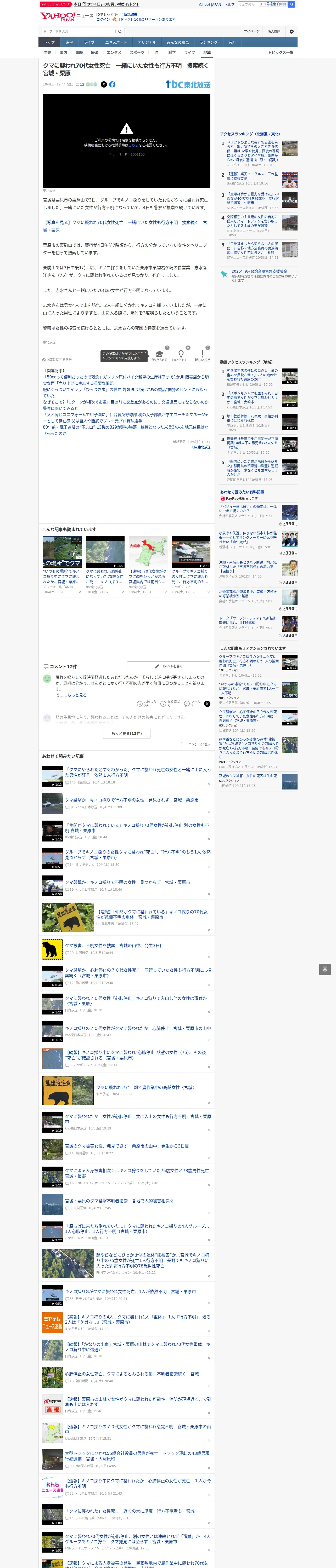Open settings via the gear icon

[x=291, y=32]
